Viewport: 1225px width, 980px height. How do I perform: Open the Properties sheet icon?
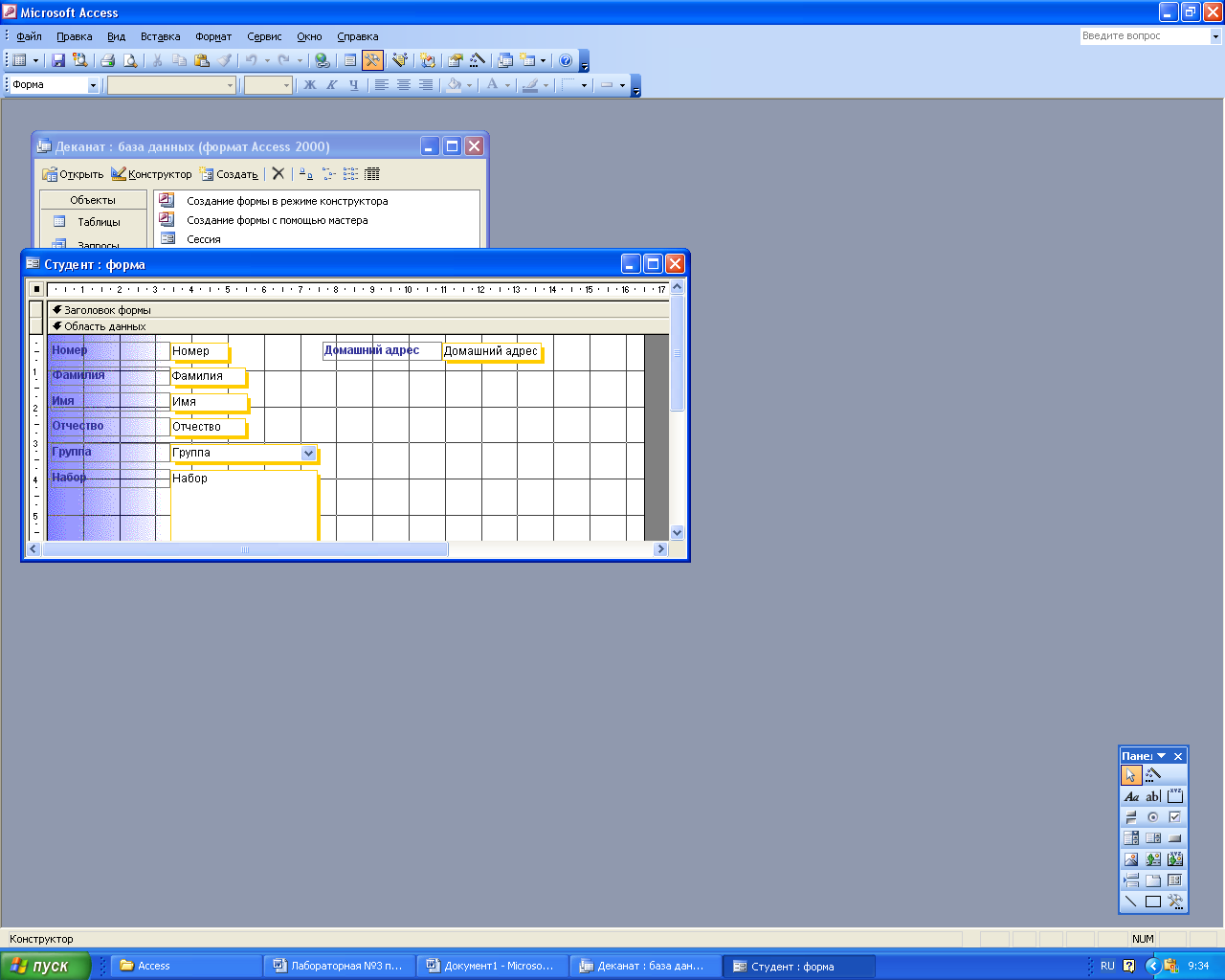tap(455, 60)
